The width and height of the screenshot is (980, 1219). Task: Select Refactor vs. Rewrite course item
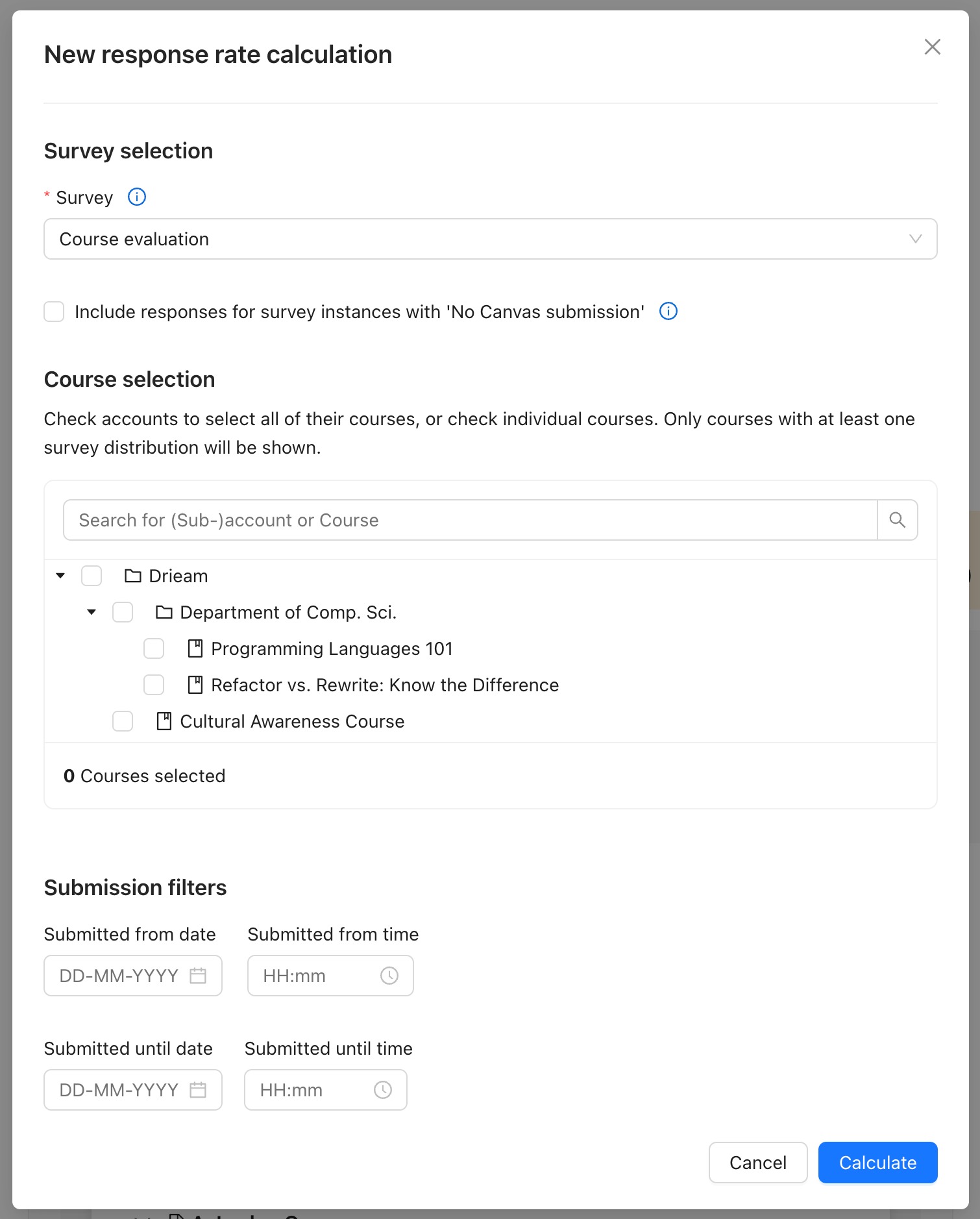point(385,685)
